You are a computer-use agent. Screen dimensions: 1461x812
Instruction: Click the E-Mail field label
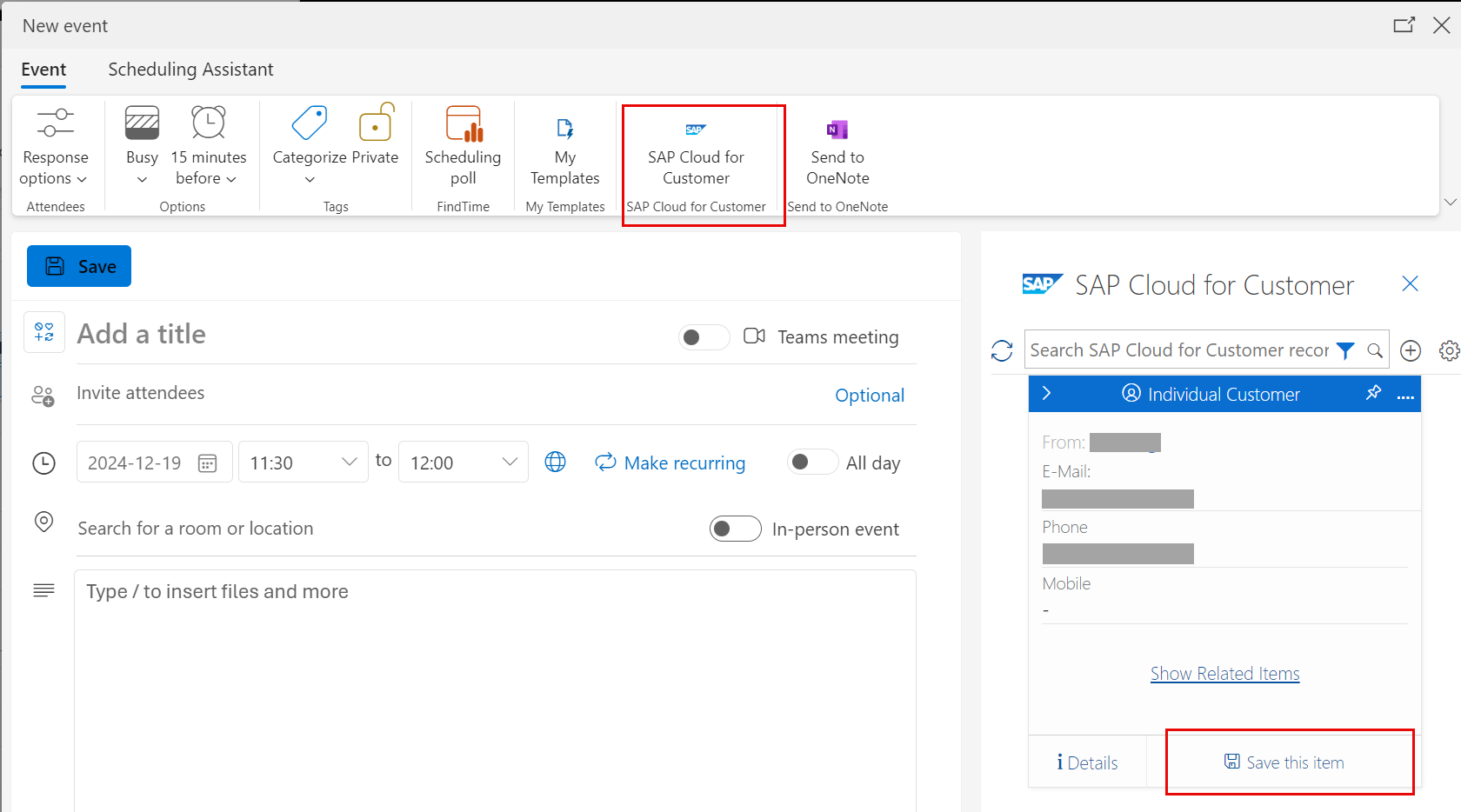(1066, 471)
